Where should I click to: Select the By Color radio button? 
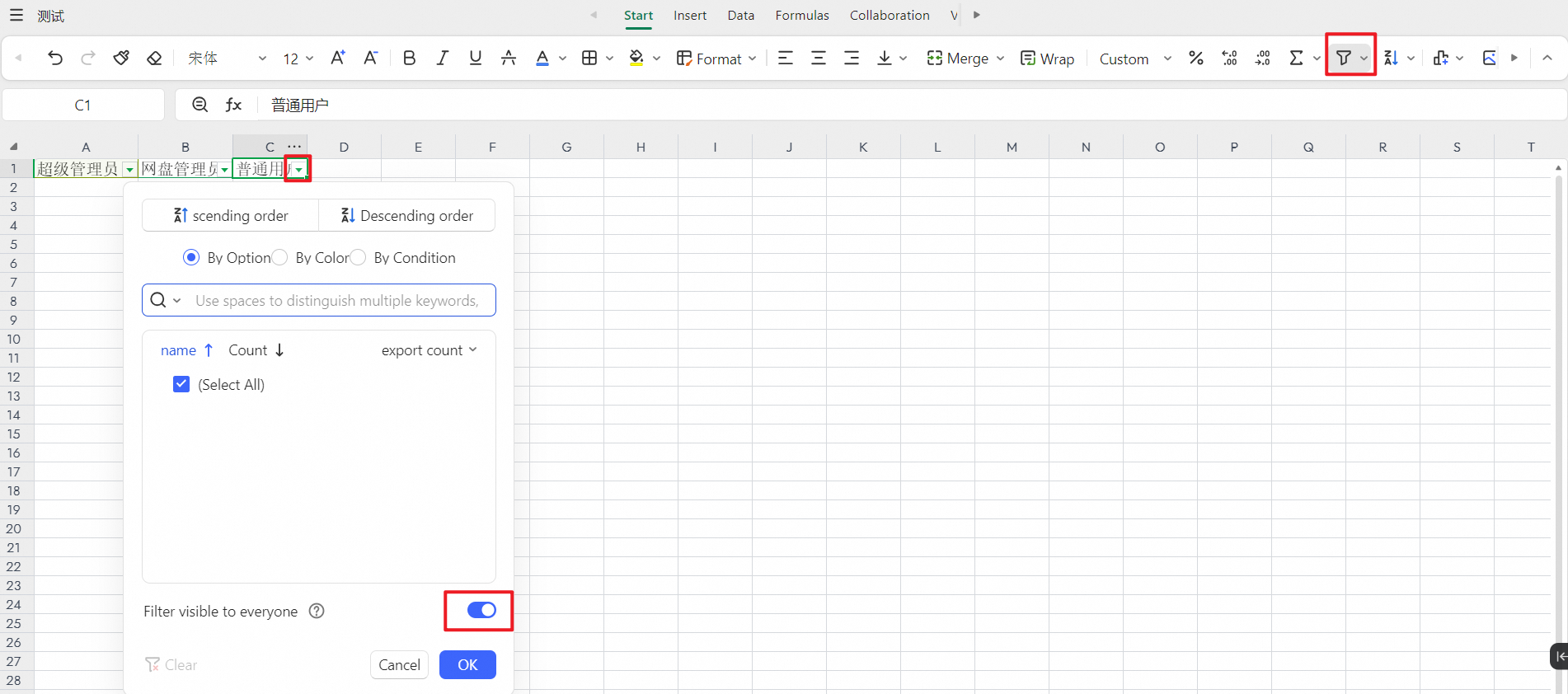[x=280, y=257]
